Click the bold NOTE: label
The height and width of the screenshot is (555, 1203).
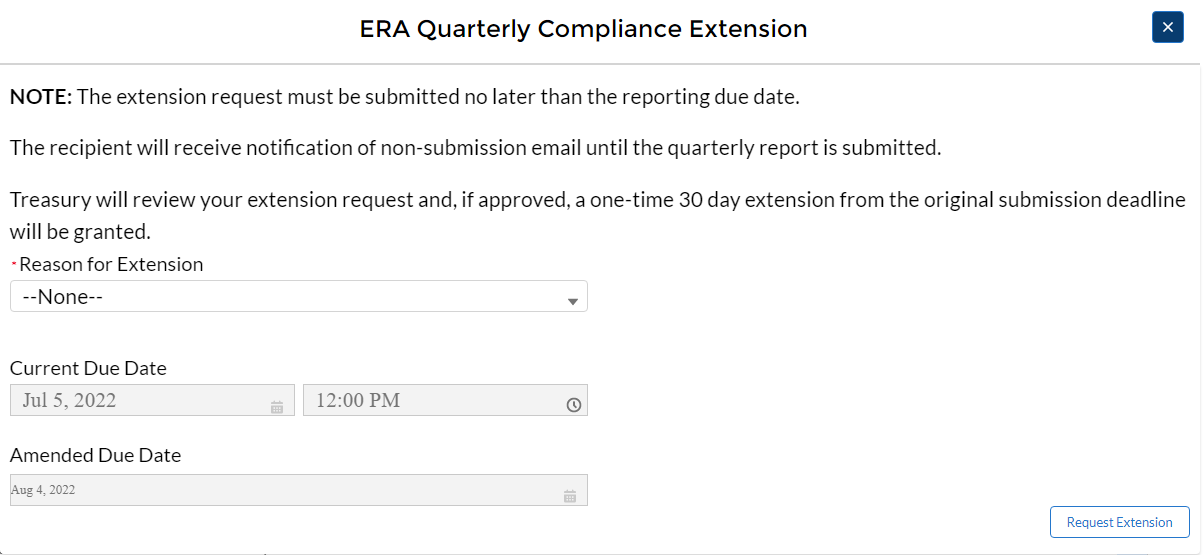[x=41, y=97]
